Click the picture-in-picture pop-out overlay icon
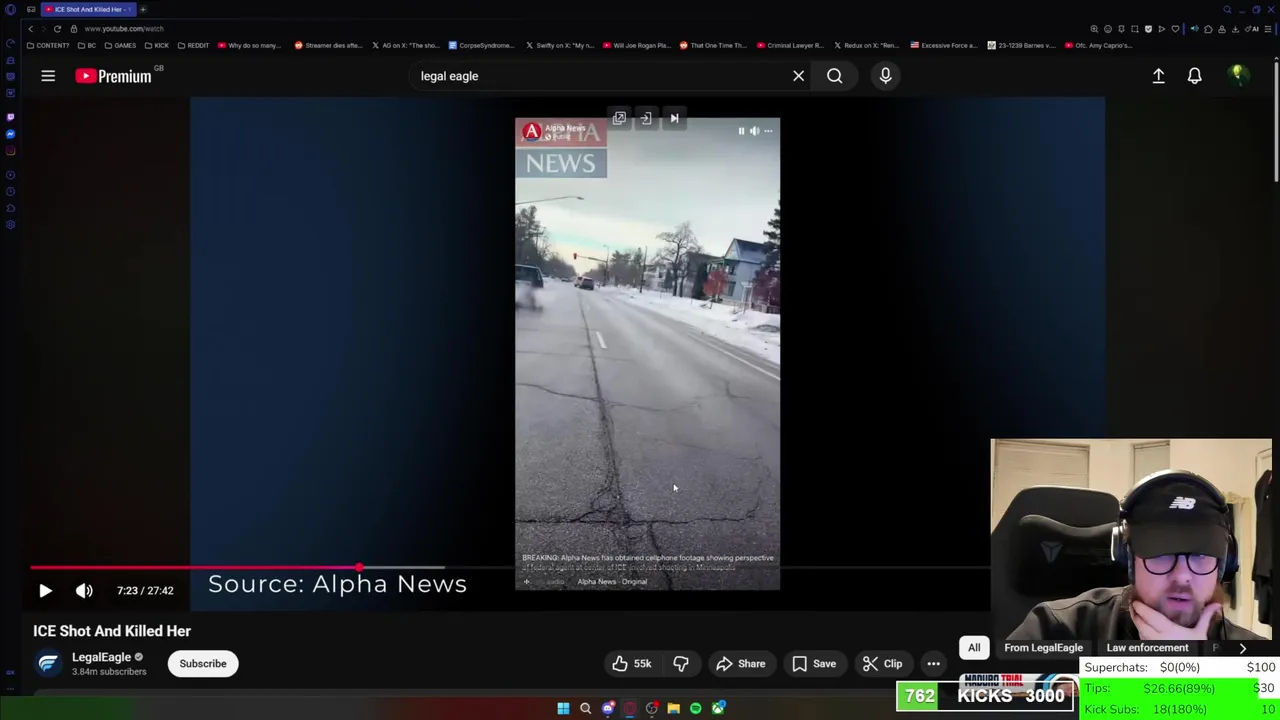This screenshot has width=1280, height=720. (x=619, y=118)
